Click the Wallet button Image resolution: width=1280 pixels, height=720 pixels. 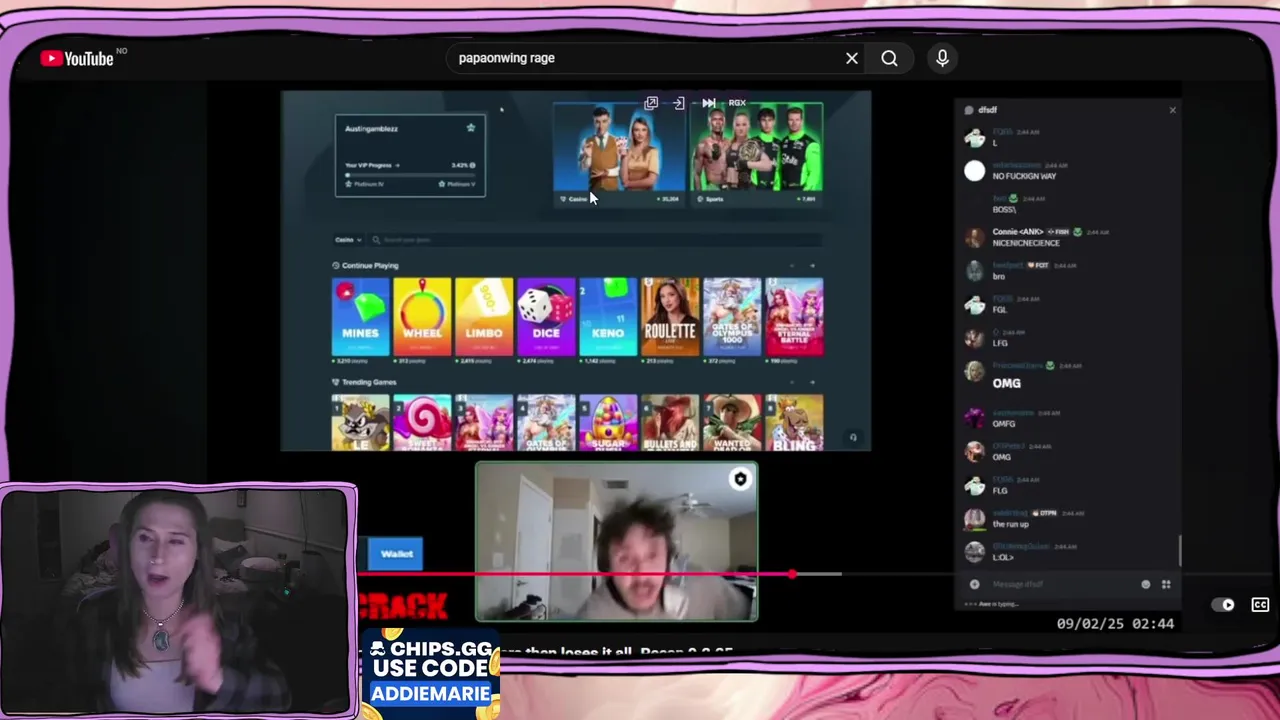pos(397,554)
